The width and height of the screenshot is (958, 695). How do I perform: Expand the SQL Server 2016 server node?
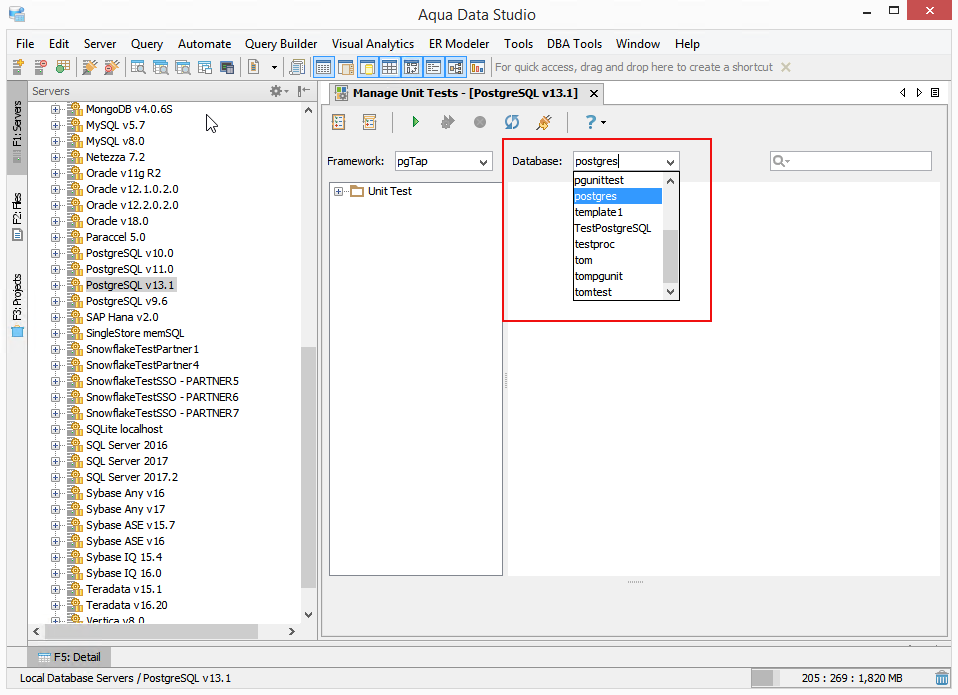pyautogui.click(x=56, y=445)
